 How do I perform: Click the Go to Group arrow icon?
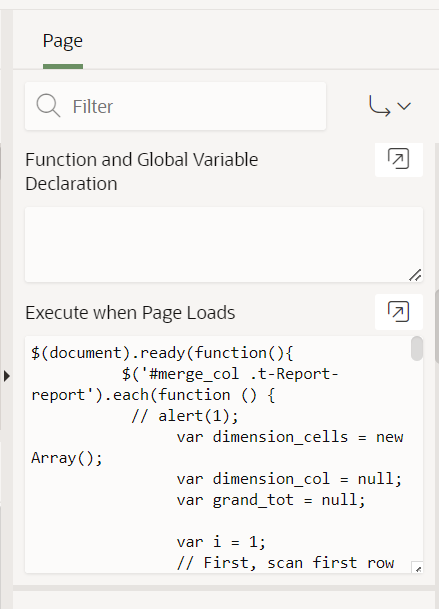380,106
